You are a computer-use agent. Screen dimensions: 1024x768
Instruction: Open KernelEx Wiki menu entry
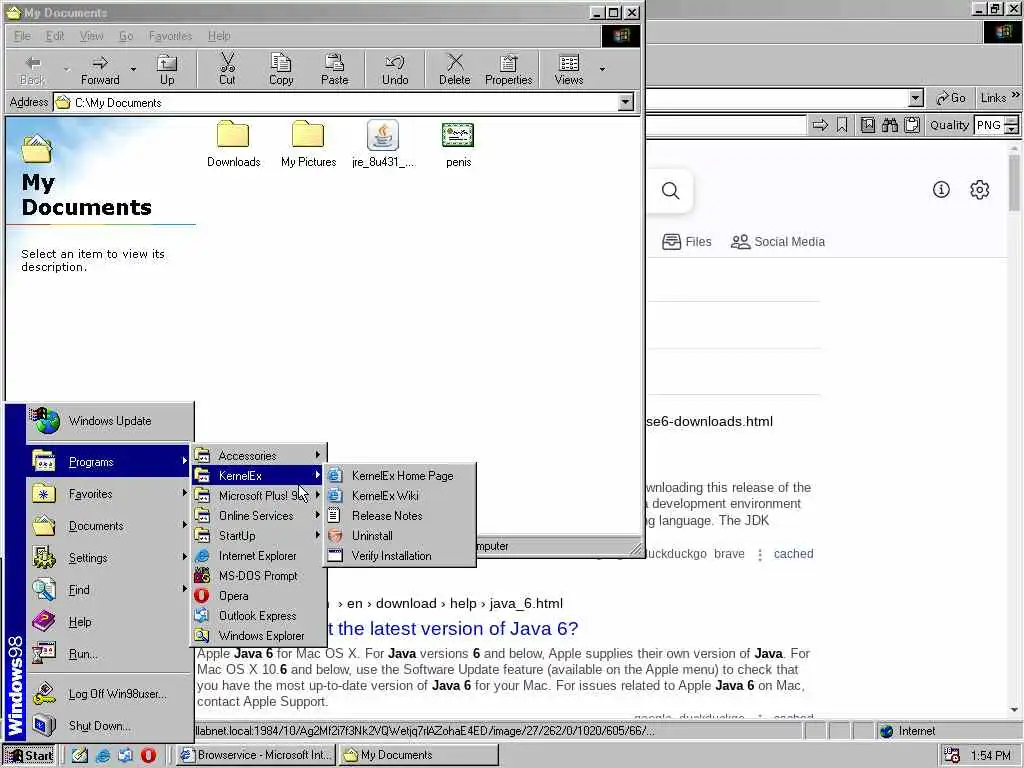400,496
